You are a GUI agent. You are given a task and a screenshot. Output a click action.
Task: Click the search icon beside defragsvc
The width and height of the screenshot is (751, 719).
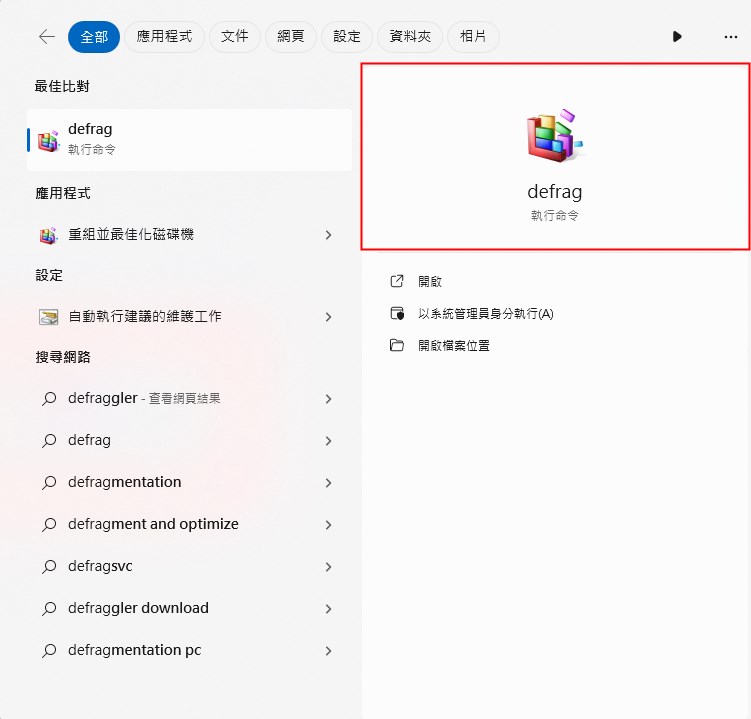tap(49, 567)
